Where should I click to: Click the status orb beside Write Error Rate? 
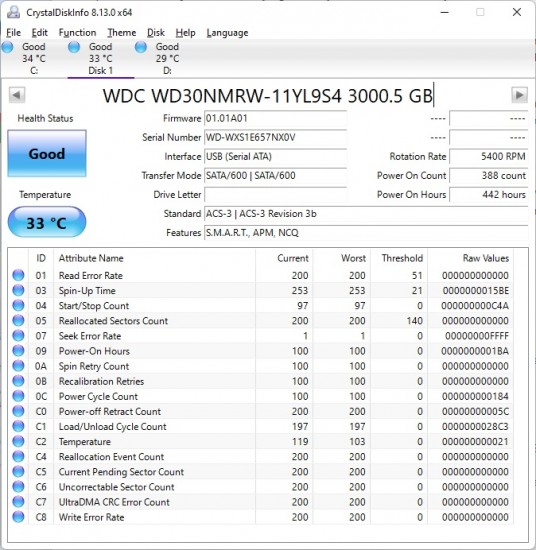point(18,517)
